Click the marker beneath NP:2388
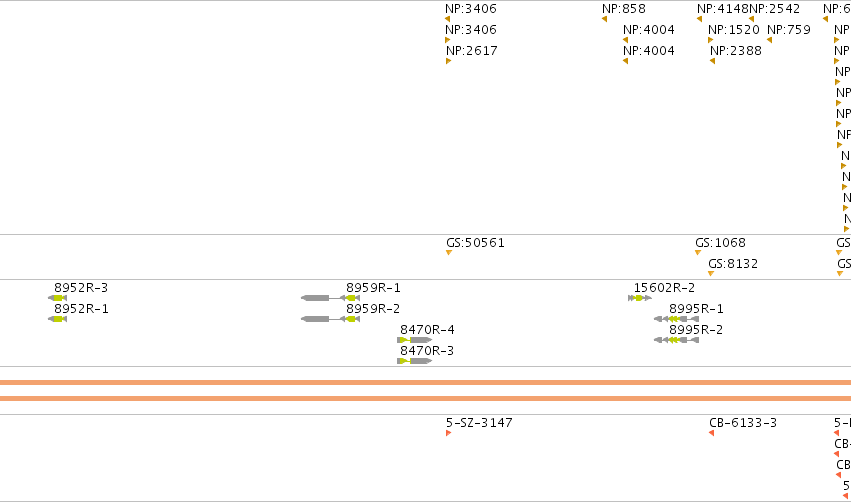Viewport: 851px width, 502px height. tap(713, 61)
